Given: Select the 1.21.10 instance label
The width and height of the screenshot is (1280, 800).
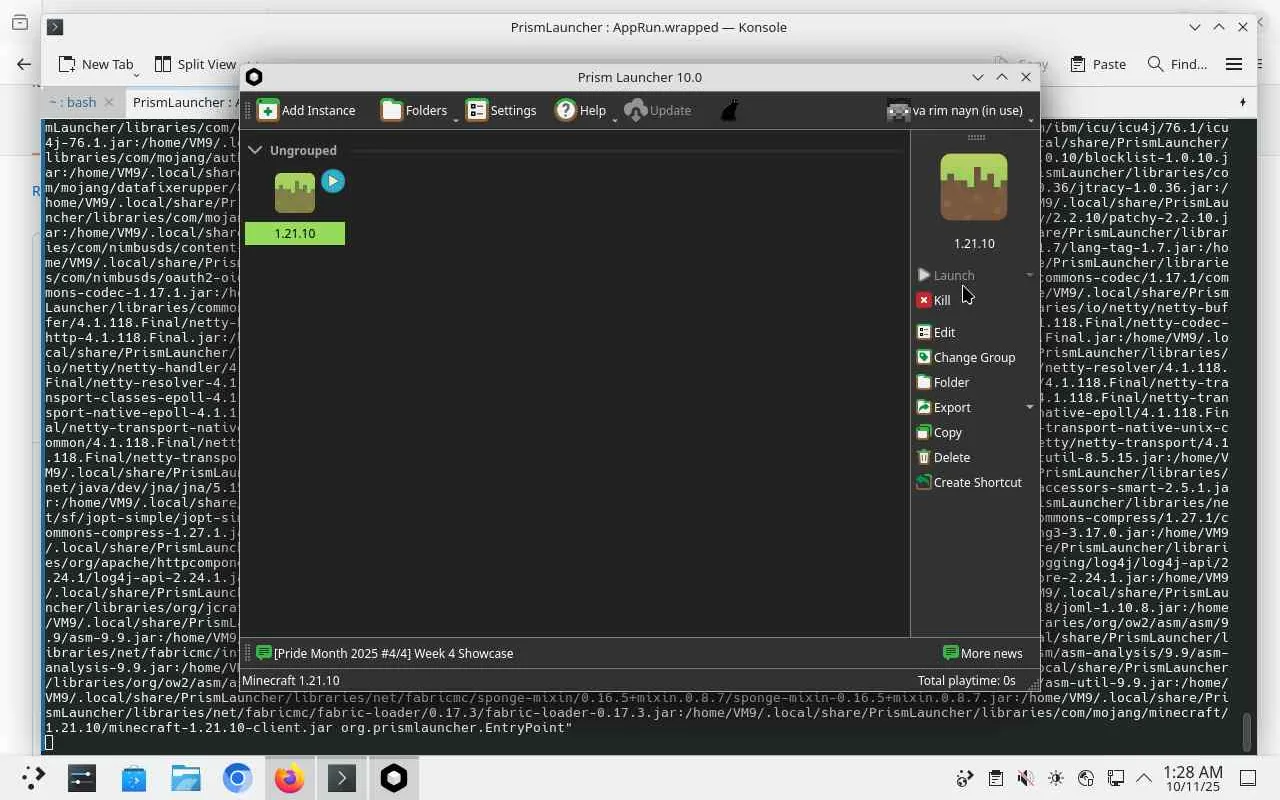Looking at the screenshot, I should [x=295, y=233].
